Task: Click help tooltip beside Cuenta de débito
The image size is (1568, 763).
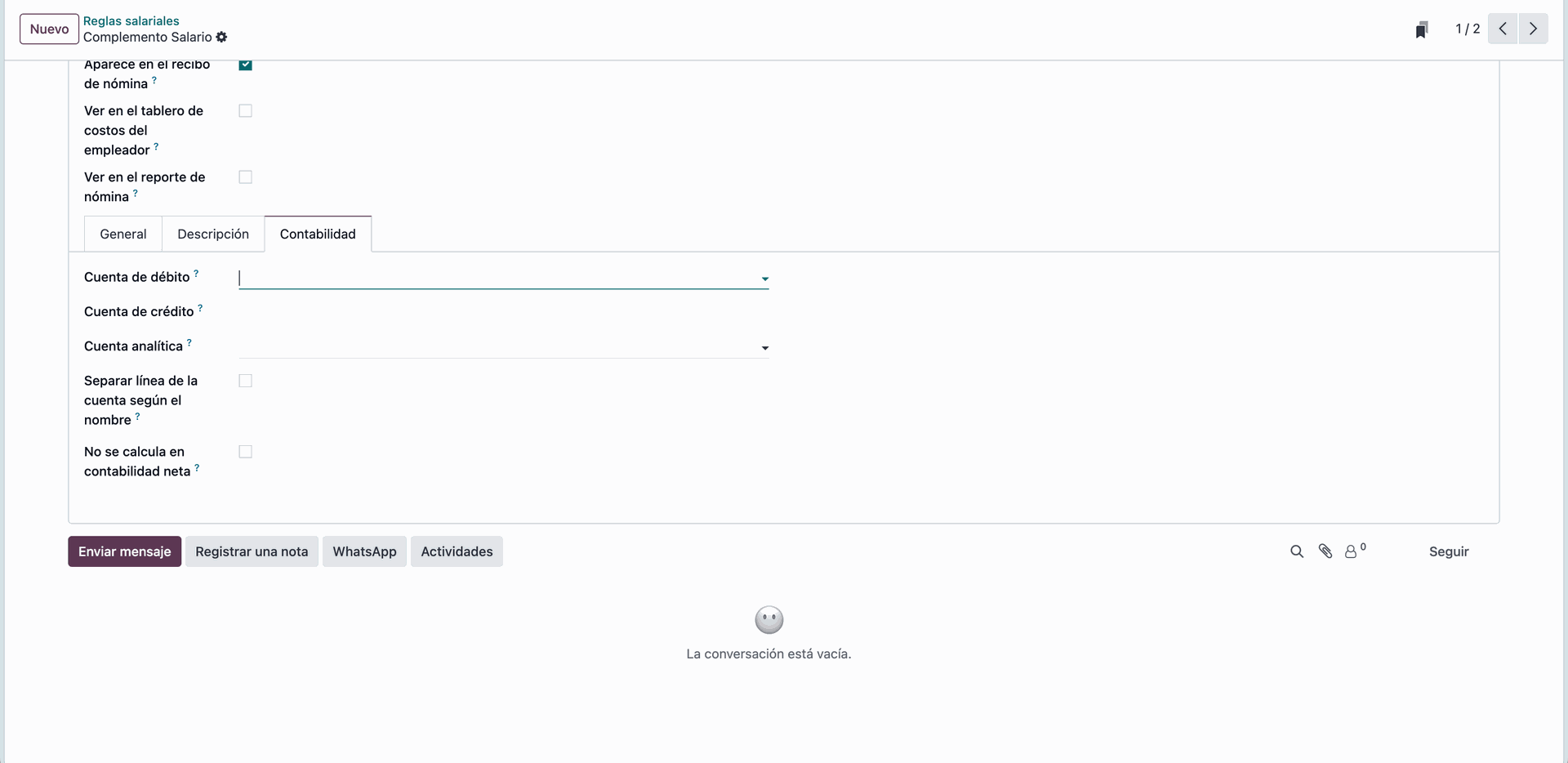Action: [196, 274]
